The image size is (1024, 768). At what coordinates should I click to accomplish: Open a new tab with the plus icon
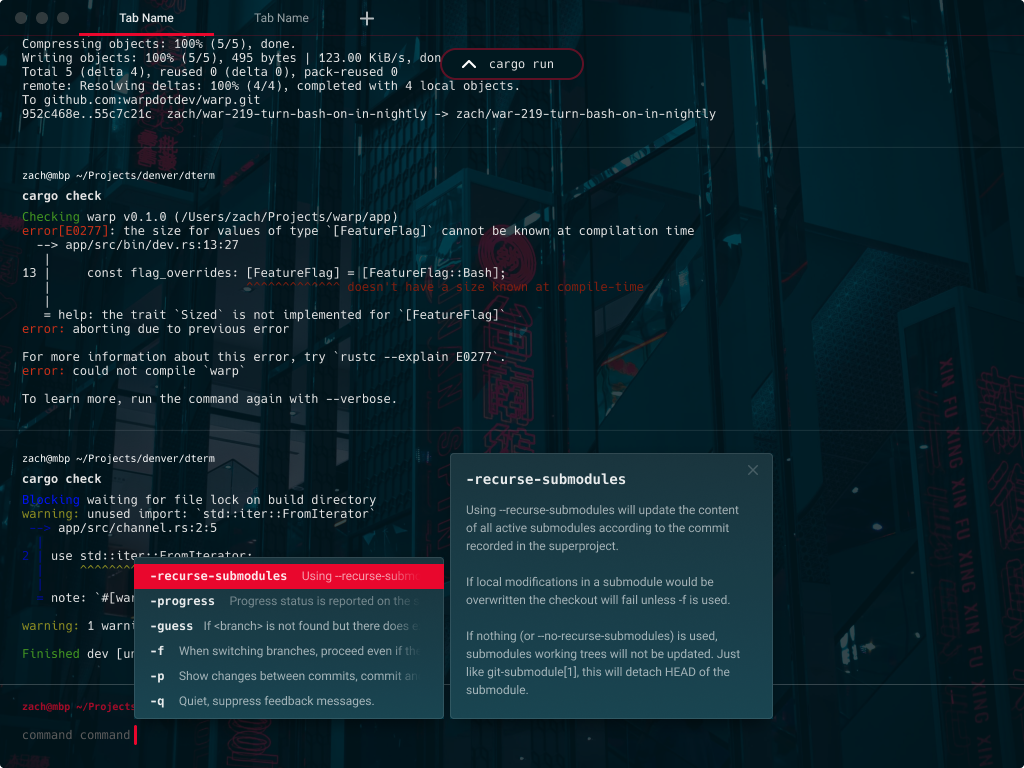pos(366,18)
